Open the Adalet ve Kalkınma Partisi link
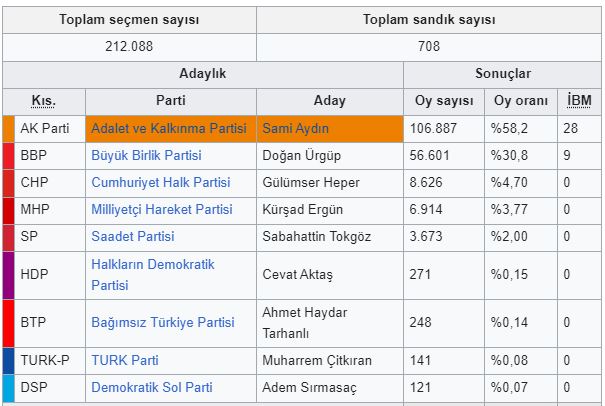This screenshot has width=605, height=406. coord(168,129)
